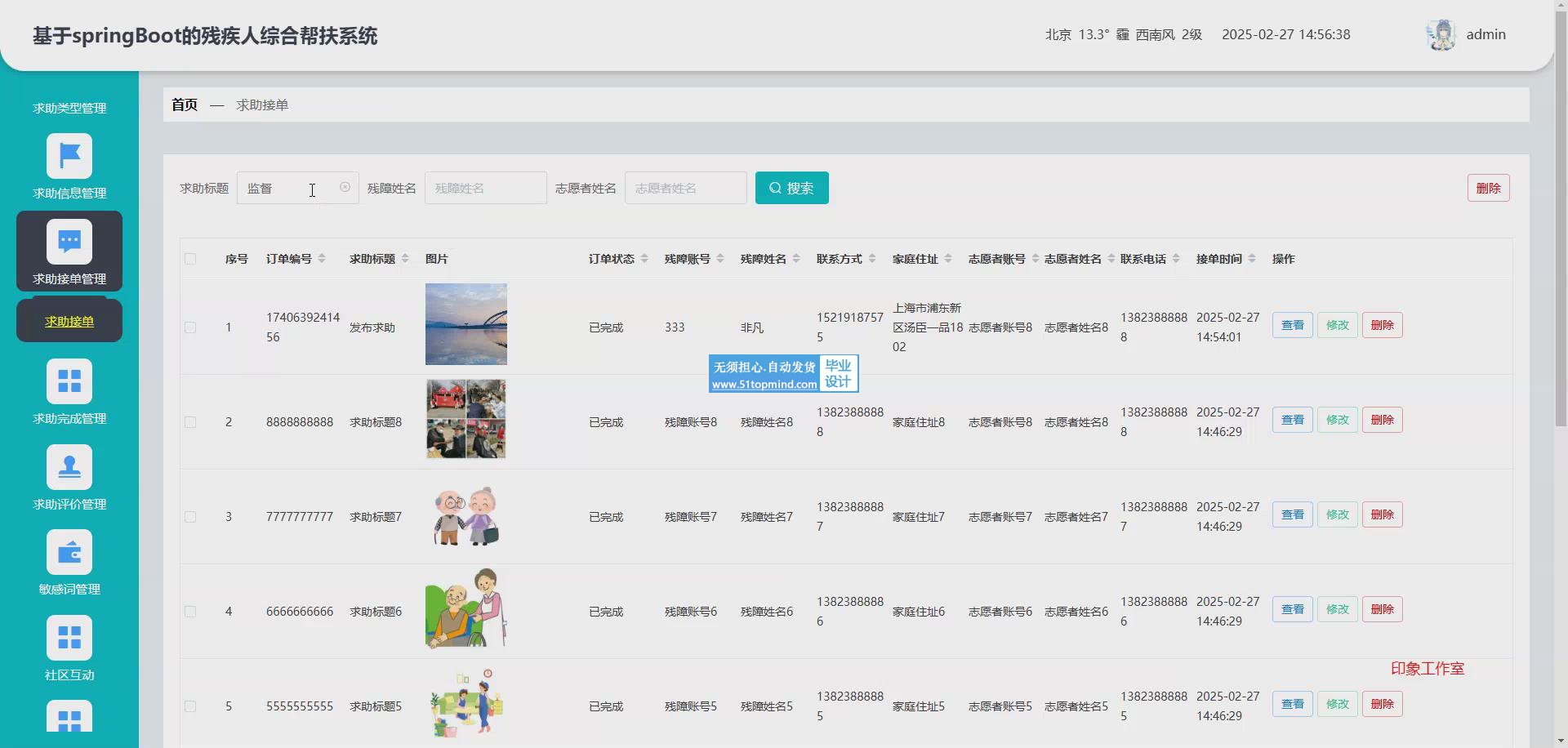This screenshot has height=748, width=1568.
Task: Toggle the select-all checkbox in table header
Action: coord(190,259)
